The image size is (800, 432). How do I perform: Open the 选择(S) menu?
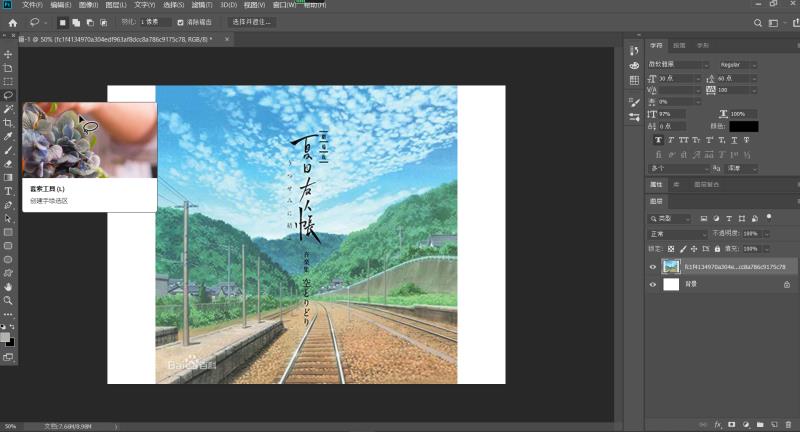pyautogui.click(x=173, y=5)
